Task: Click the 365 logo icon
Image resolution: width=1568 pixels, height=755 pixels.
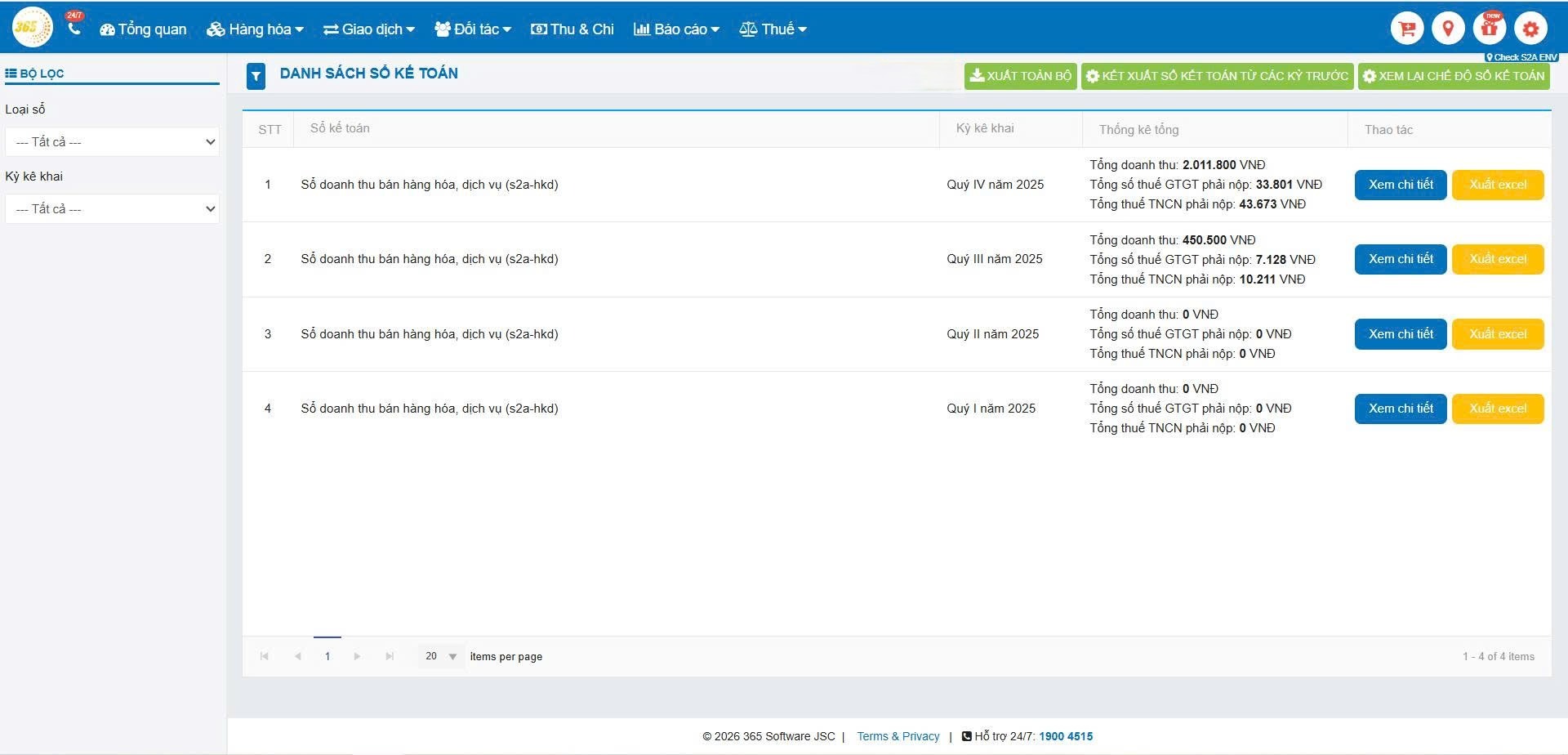Action: coord(32,28)
